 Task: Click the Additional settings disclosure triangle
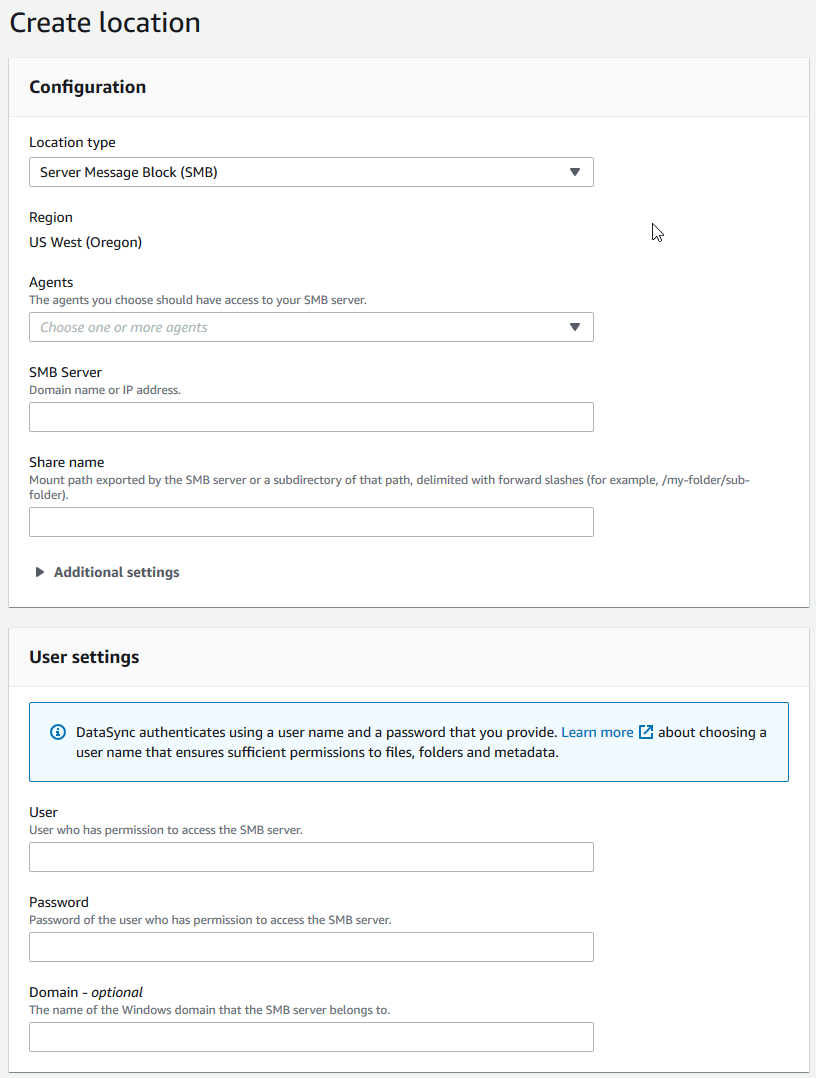coord(39,572)
